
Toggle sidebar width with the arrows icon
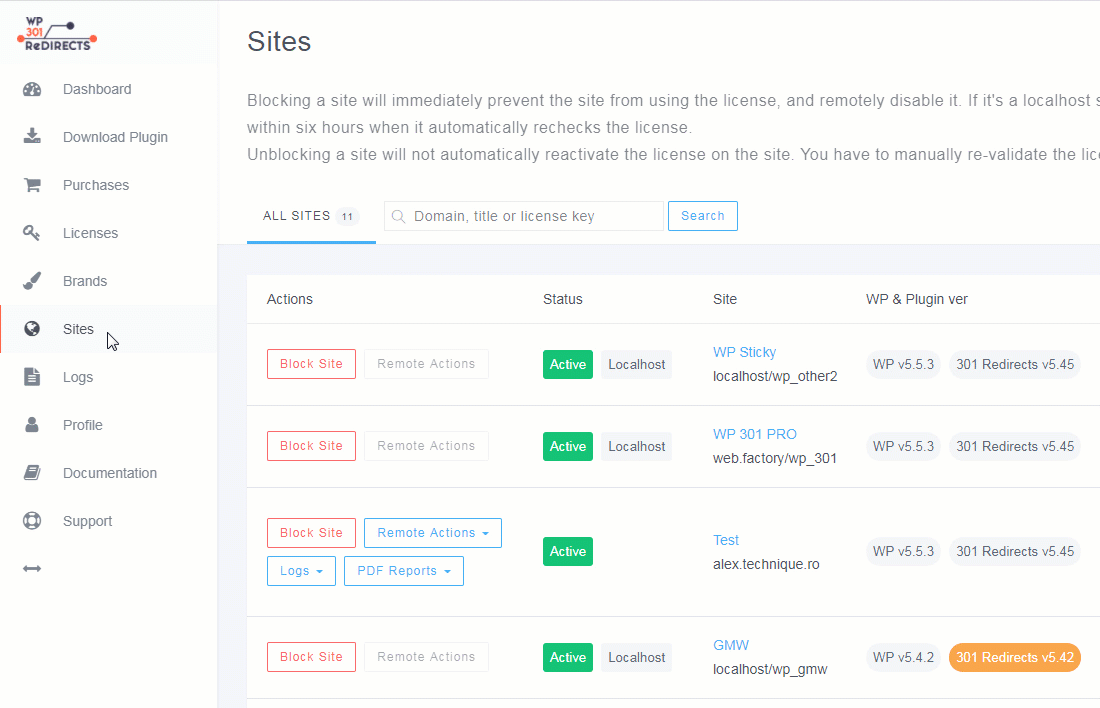click(x=32, y=568)
